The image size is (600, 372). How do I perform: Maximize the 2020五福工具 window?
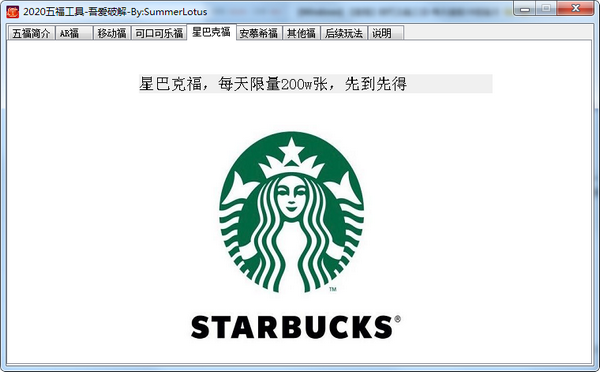(x=546, y=8)
